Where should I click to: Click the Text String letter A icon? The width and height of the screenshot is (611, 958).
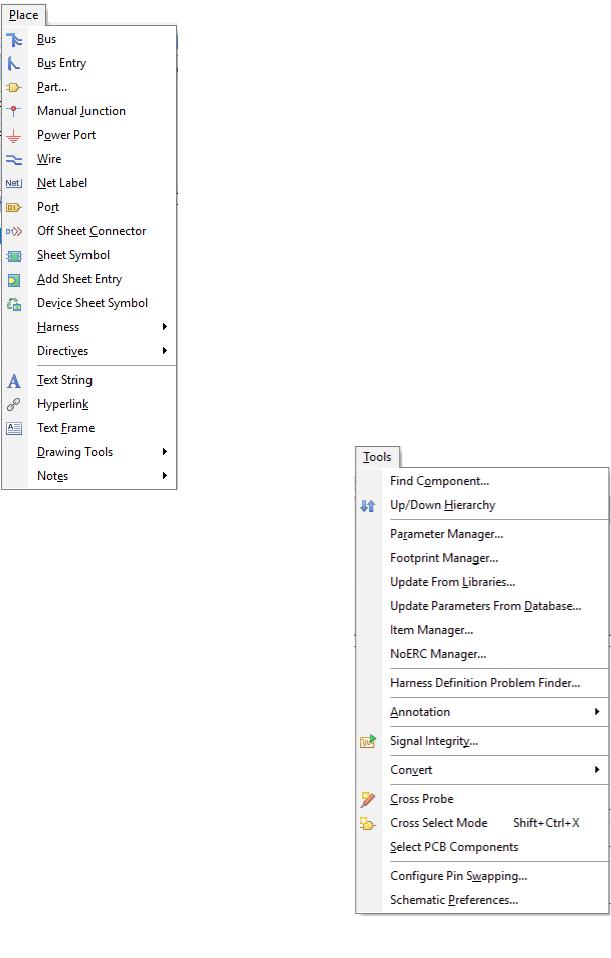pos(14,381)
